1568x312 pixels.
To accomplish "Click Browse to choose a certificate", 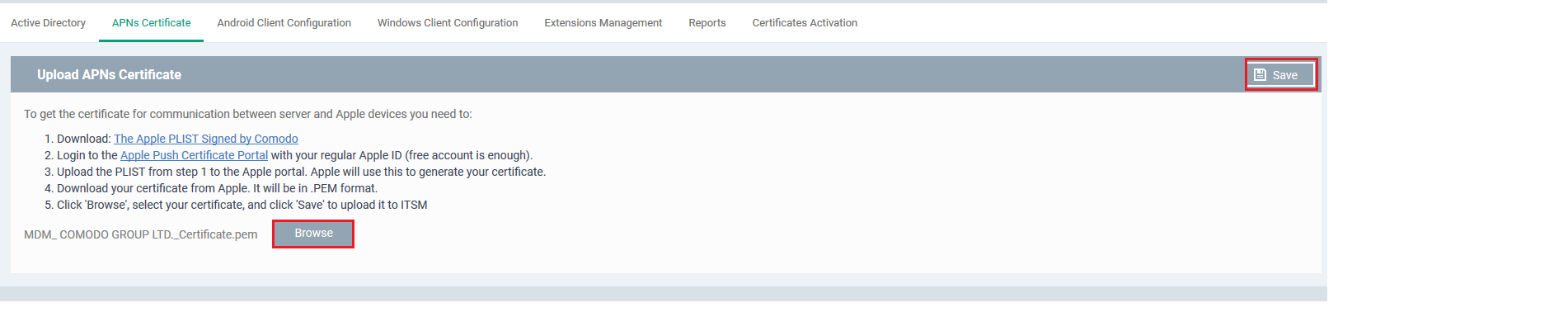I will (x=313, y=234).
